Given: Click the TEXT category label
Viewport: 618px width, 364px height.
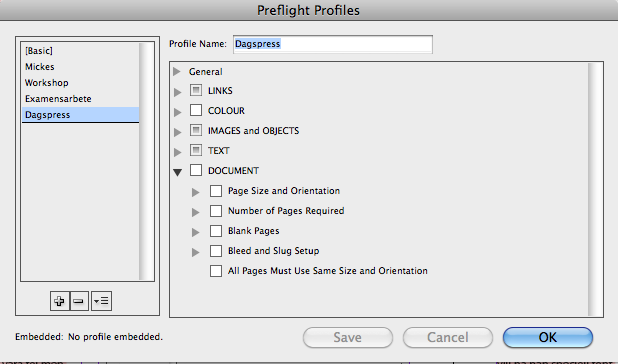Looking at the screenshot, I should [x=218, y=150].
